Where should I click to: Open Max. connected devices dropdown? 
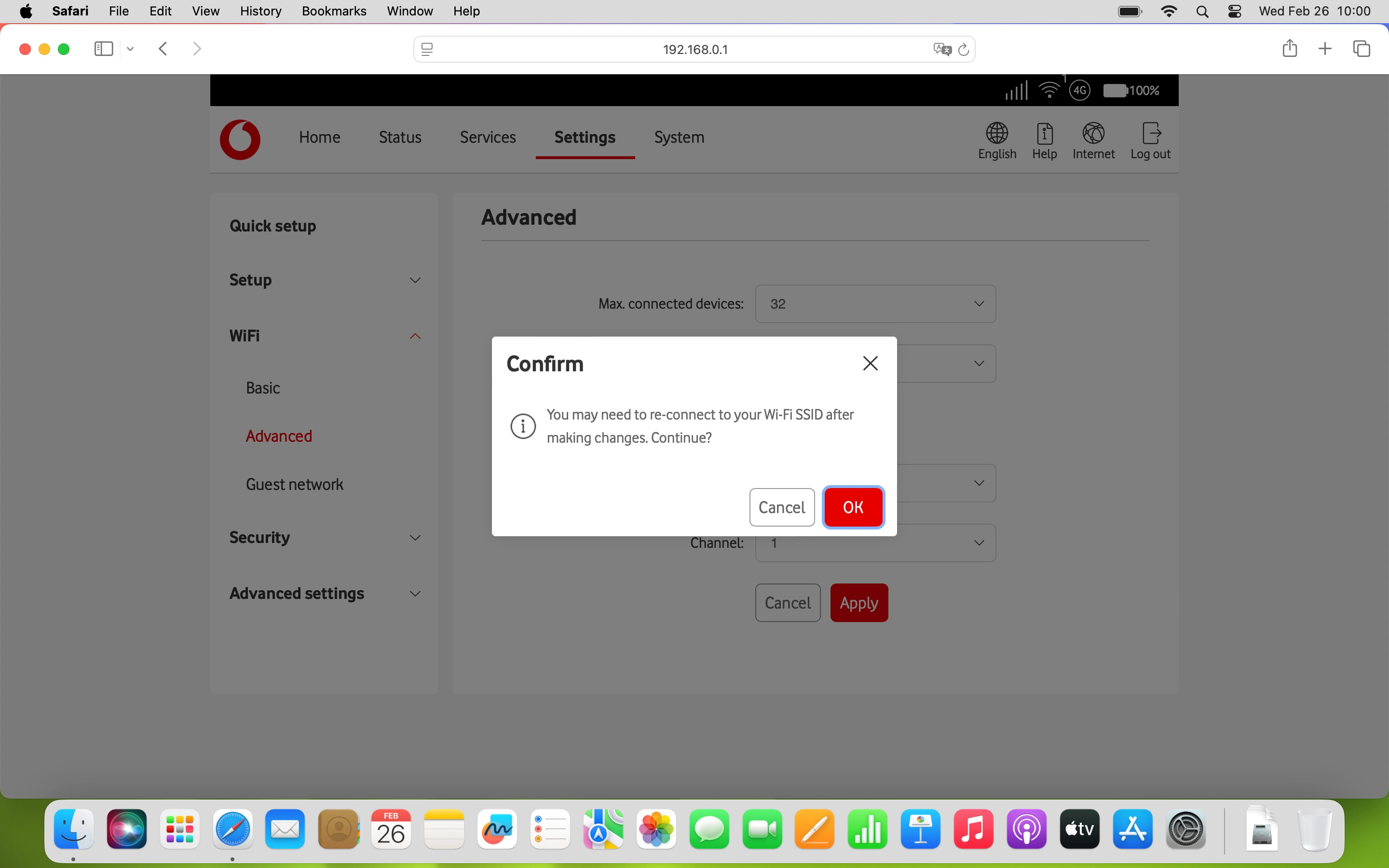pyautogui.click(x=875, y=304)
